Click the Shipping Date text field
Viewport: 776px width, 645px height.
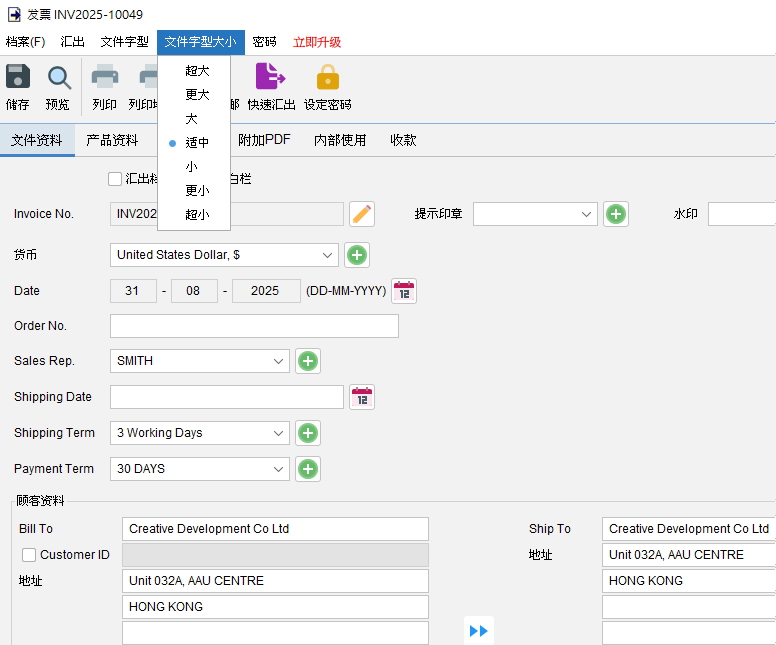tap(227, 397)
